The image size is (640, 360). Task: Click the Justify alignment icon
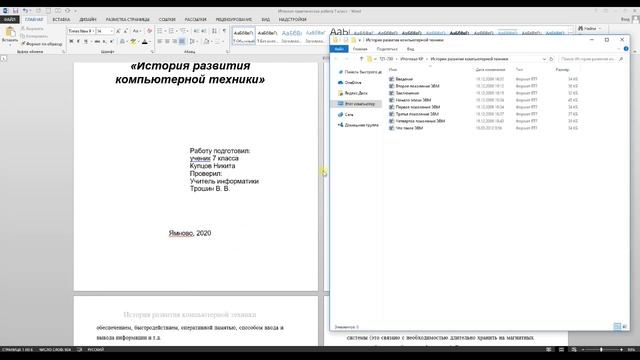click(182, 41)
